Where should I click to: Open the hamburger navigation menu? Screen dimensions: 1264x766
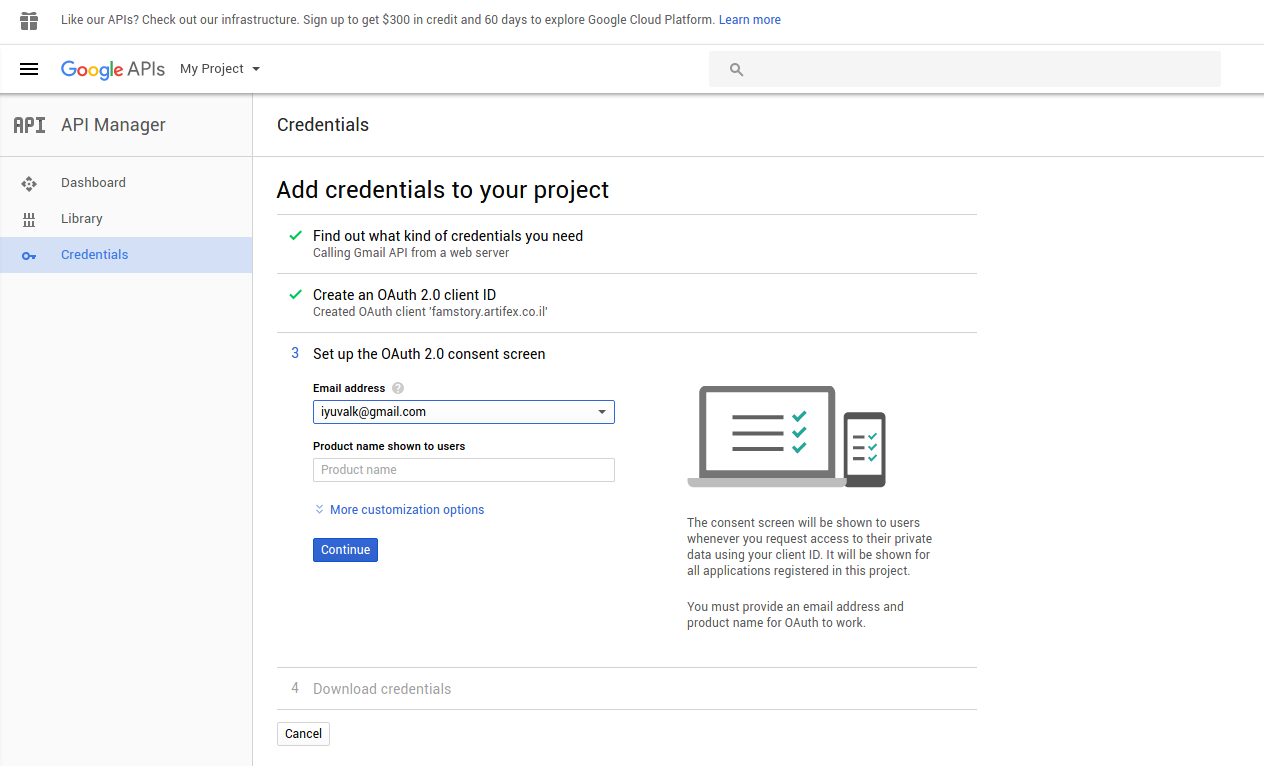tap(29, 69)
